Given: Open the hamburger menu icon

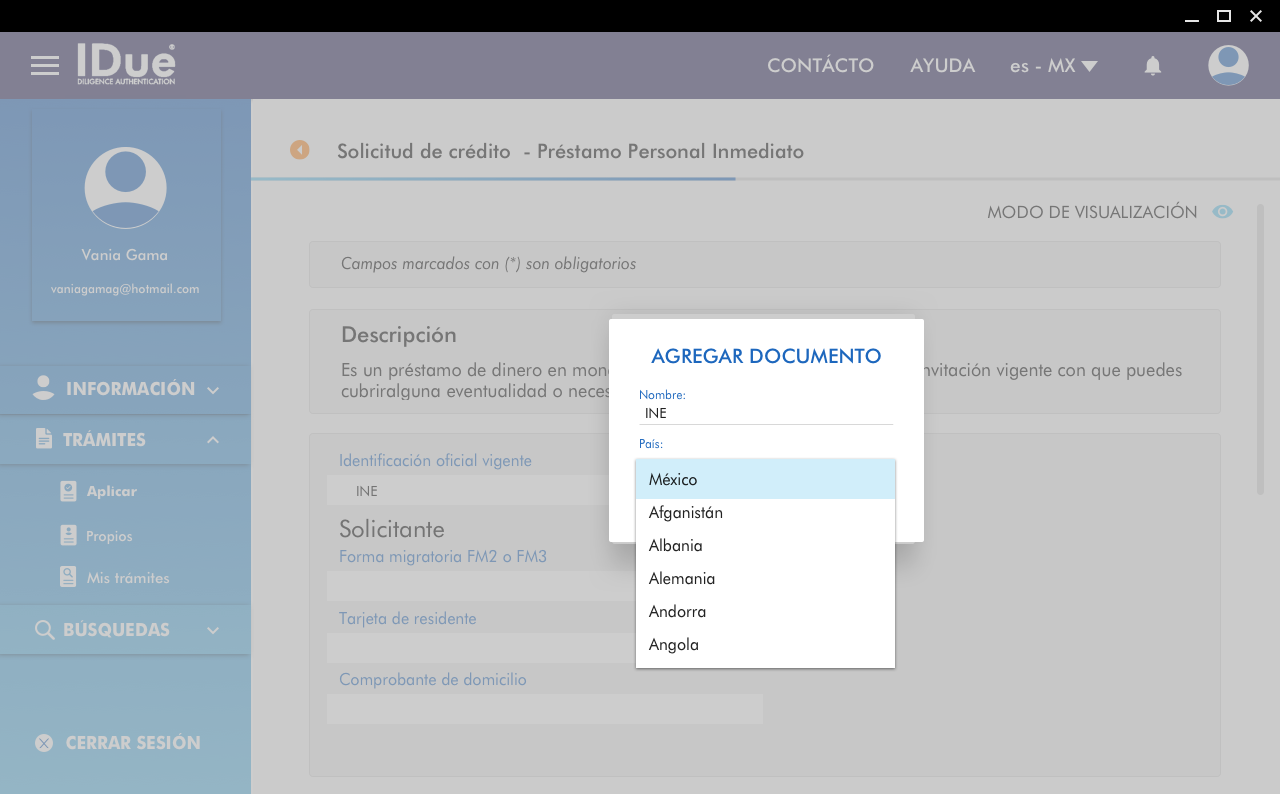Looking at the screenshot, I should [x=45, y=66].
